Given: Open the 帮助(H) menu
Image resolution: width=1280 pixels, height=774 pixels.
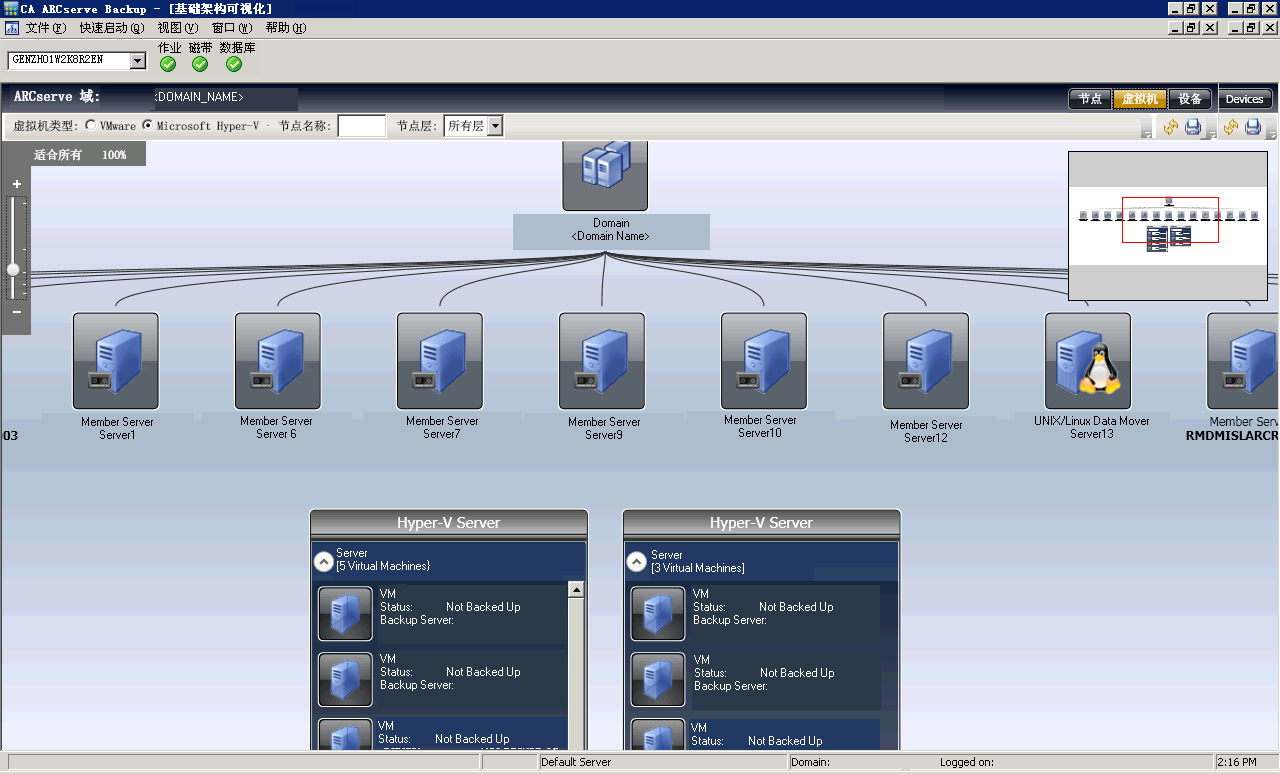Looking at the screenshot, I should click(x=285, y=28).
